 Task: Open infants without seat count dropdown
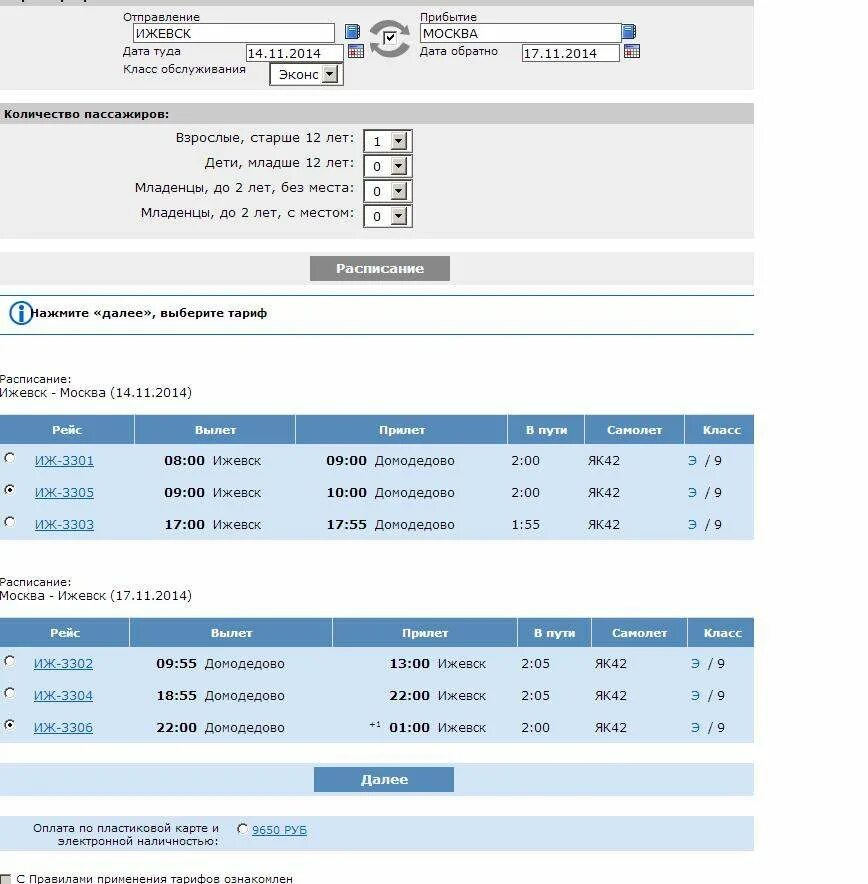388,191
